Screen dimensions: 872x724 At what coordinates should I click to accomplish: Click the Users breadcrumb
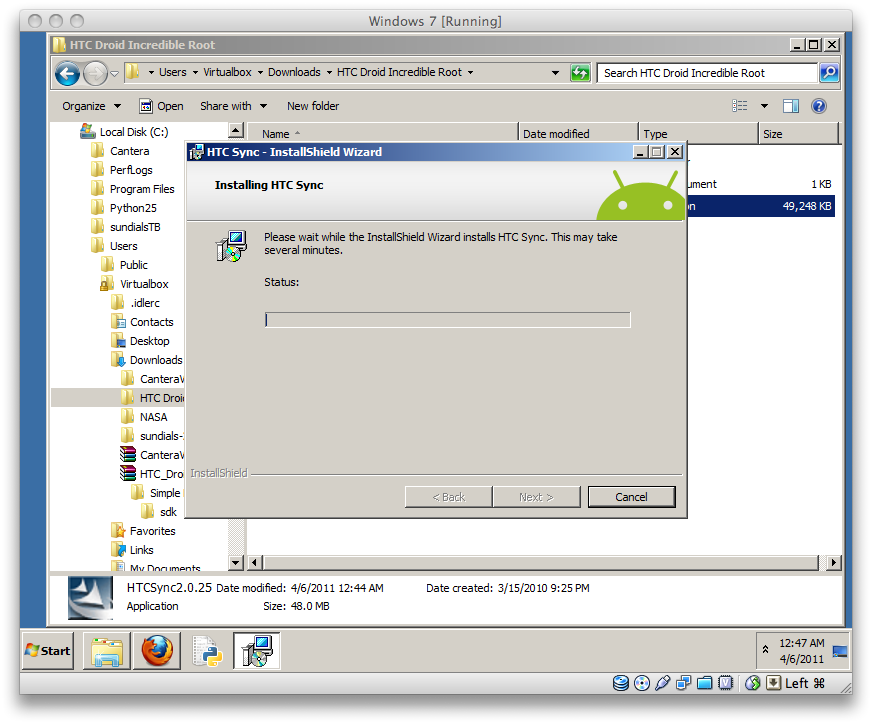172,72
